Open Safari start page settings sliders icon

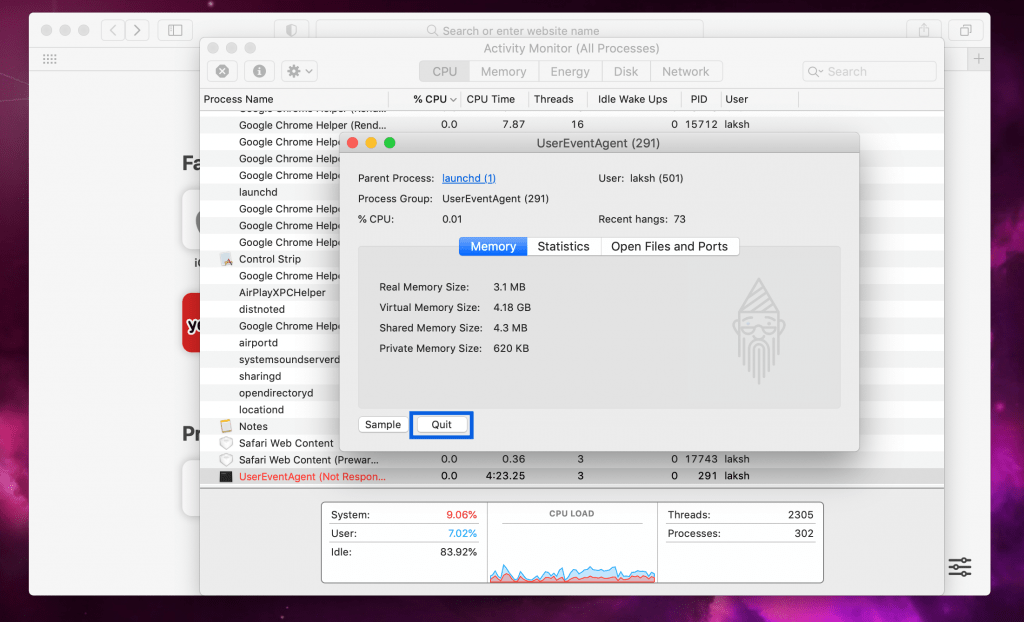click(960, 566)
